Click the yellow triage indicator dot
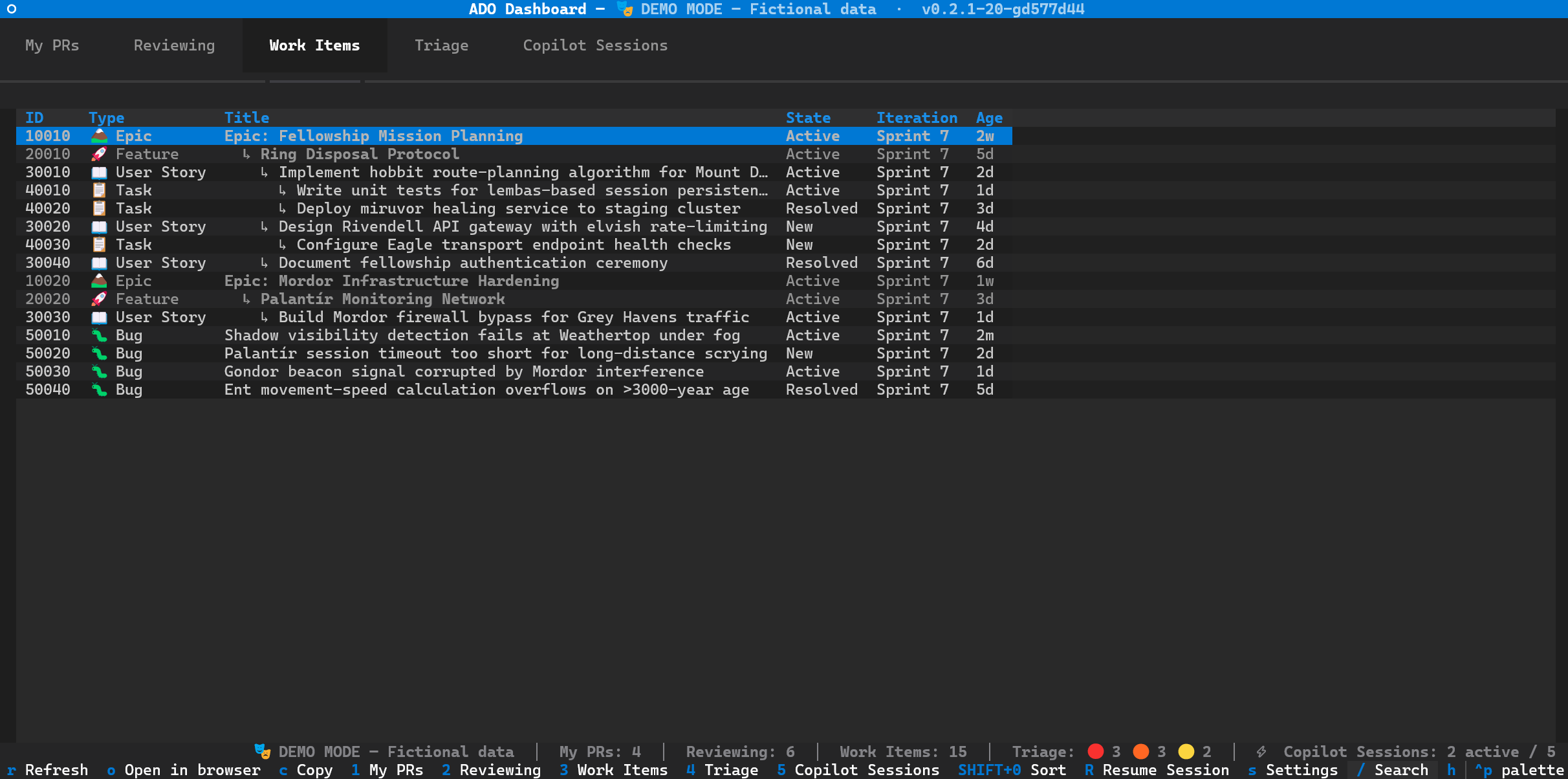1568x779 pixels. pos(1186,751)
